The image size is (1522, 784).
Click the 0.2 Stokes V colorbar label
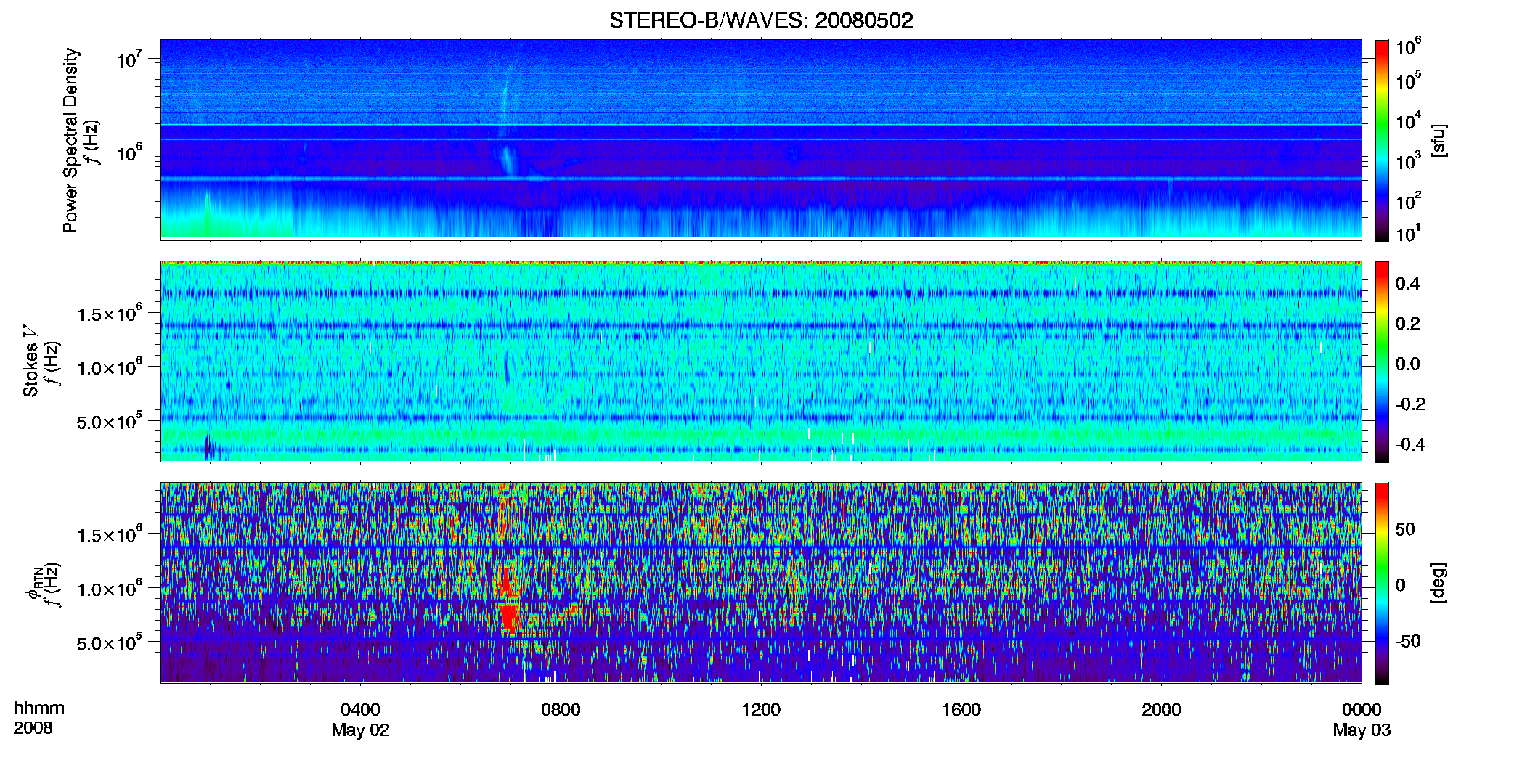(1407, 324)
